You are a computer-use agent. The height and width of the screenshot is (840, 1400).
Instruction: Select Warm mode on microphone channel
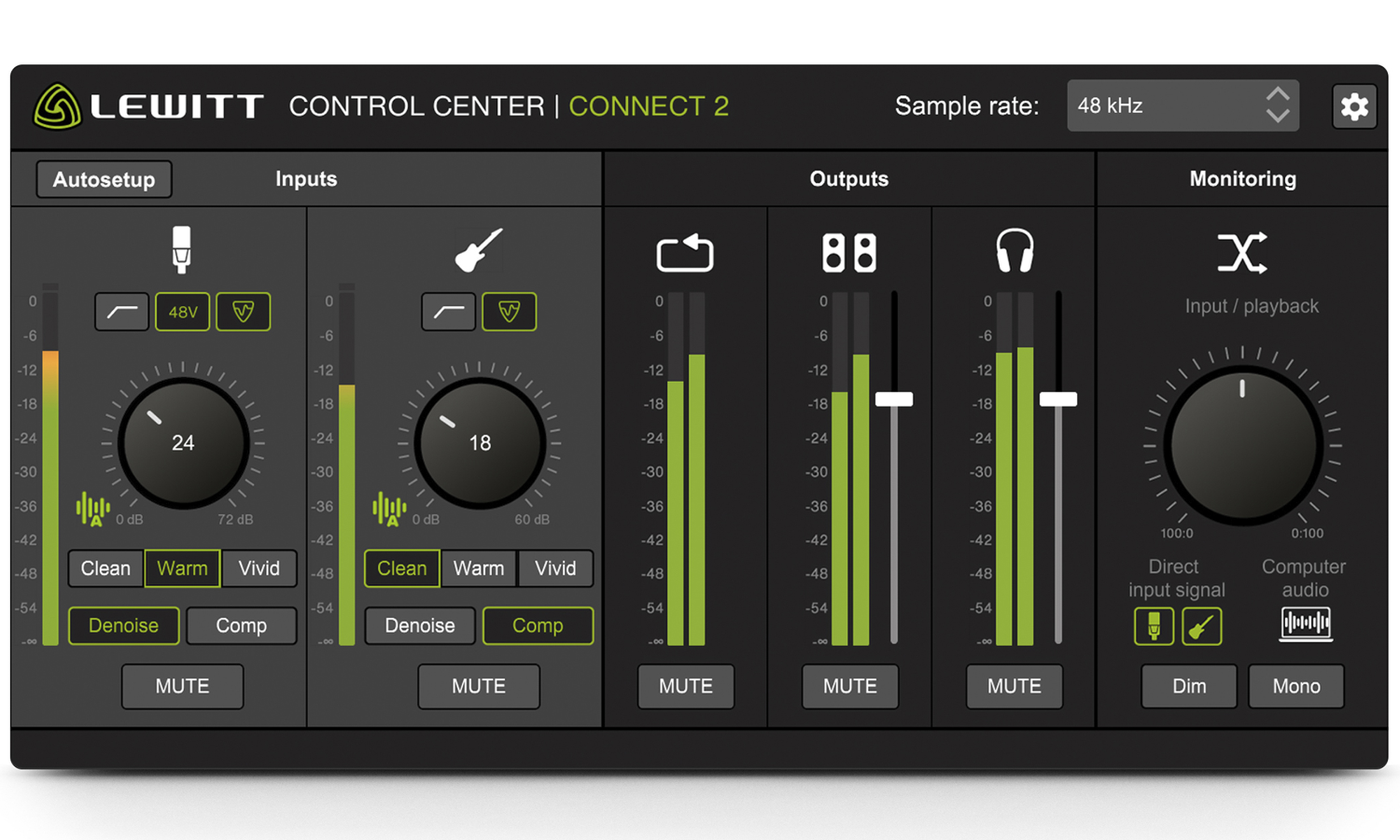182,568
